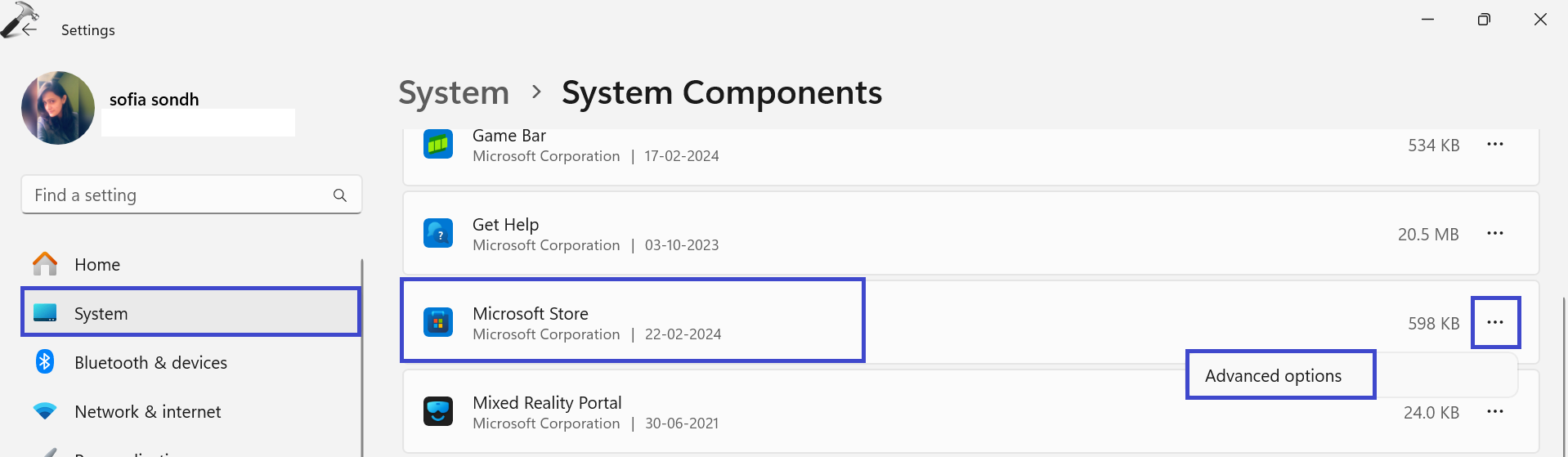Open Bluetooth & devices settings
Image resolution: width=1568 pixels, height=457 pixels.
(x=150, y=362)
